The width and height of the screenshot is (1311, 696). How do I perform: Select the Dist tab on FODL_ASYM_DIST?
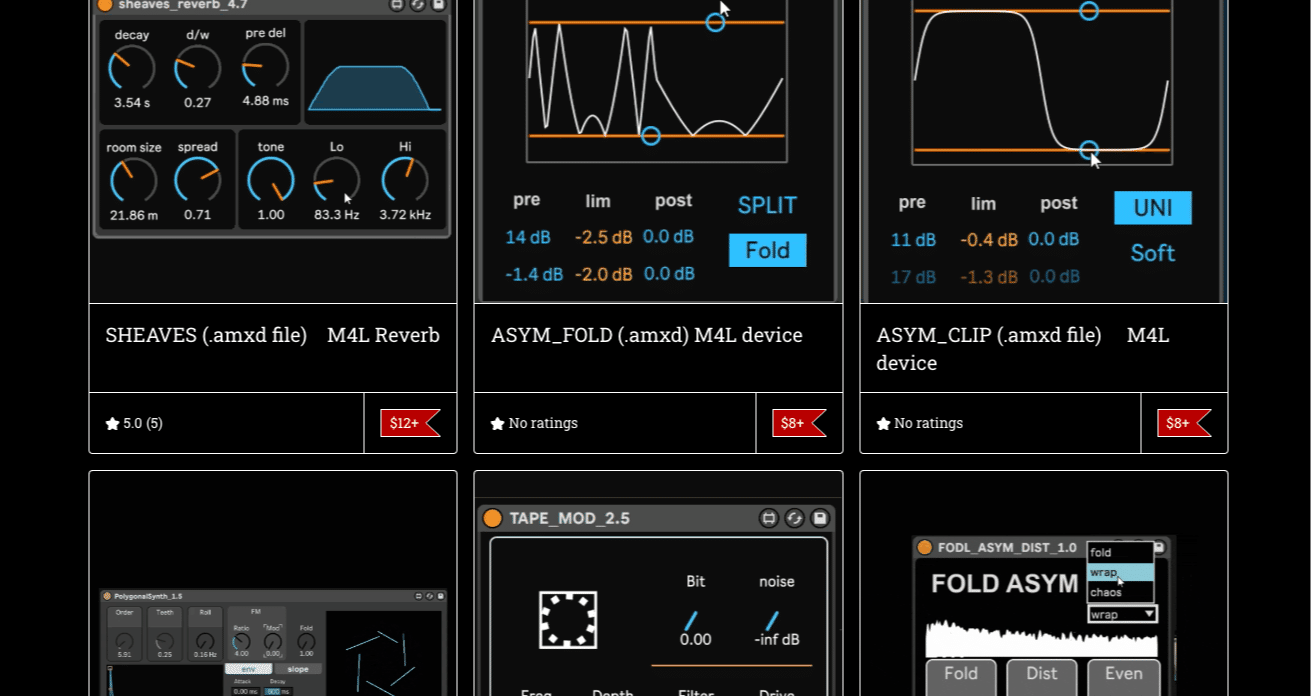click(1041, 674)
